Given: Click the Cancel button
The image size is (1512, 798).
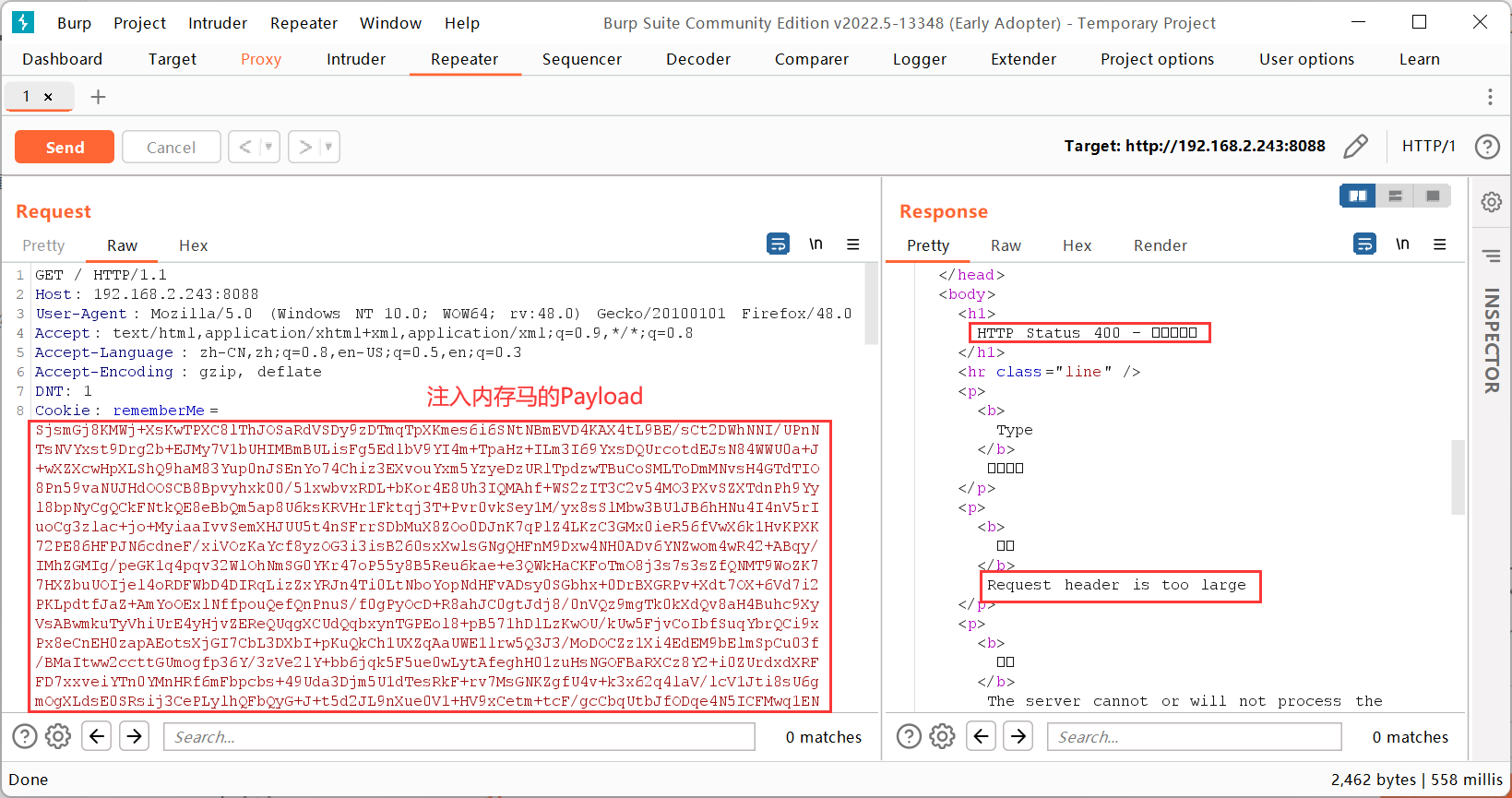Looking at the screenshot, I should [171, 147].
